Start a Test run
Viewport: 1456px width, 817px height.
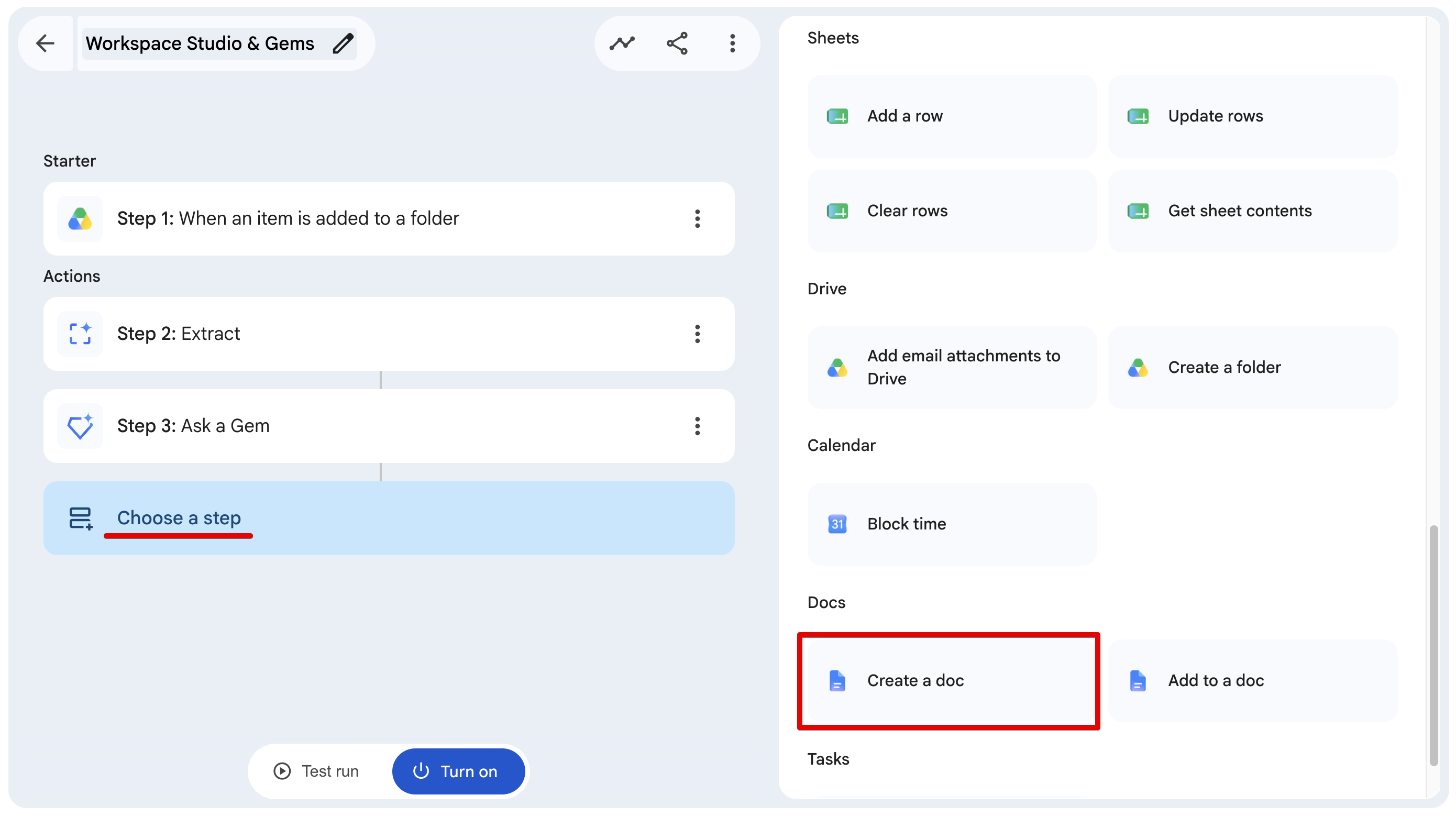click(x=316, y=771)
